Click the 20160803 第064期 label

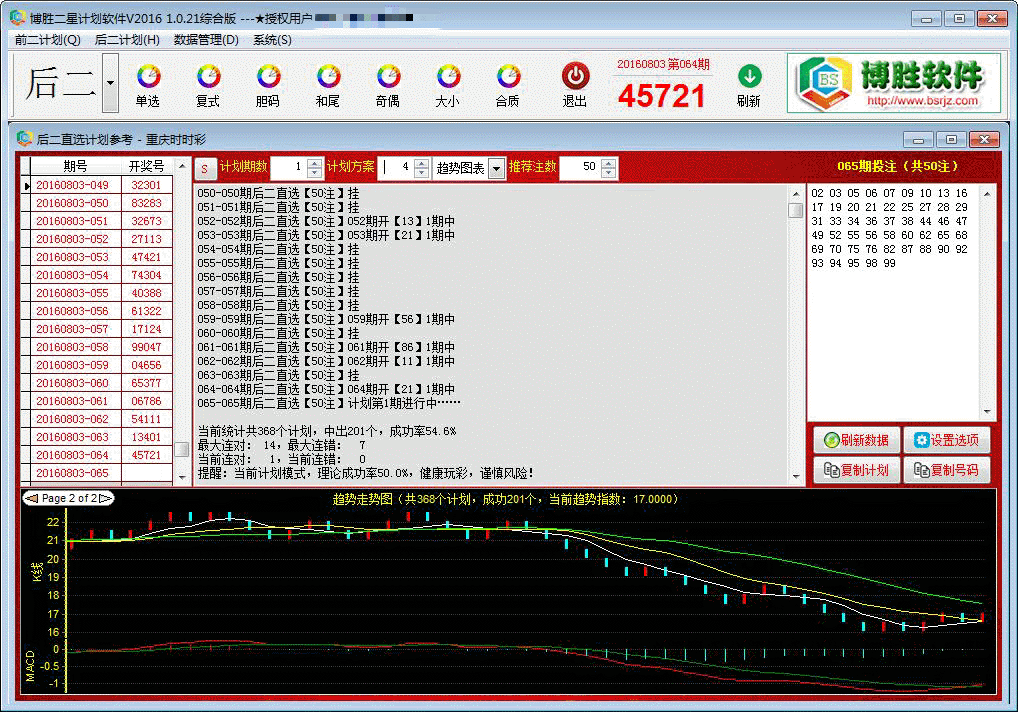click(663, 64)
